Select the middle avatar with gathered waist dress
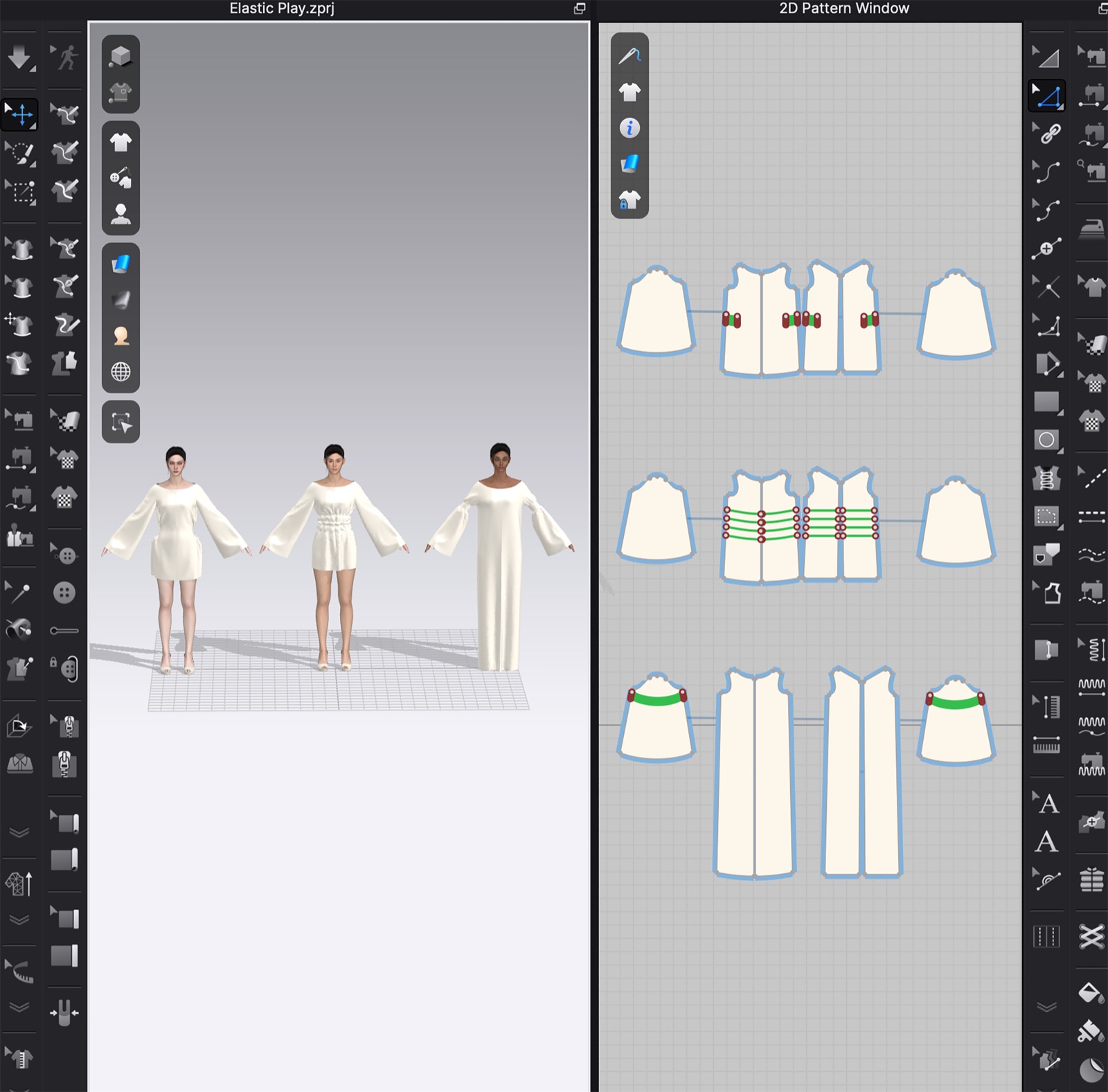 334,557
